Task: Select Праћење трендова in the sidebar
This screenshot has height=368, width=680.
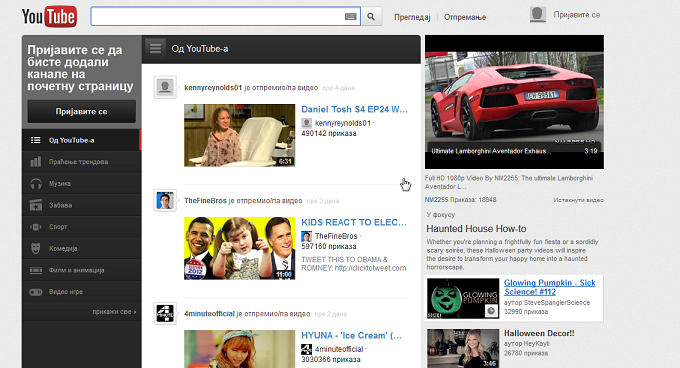Action: [82, 162]
